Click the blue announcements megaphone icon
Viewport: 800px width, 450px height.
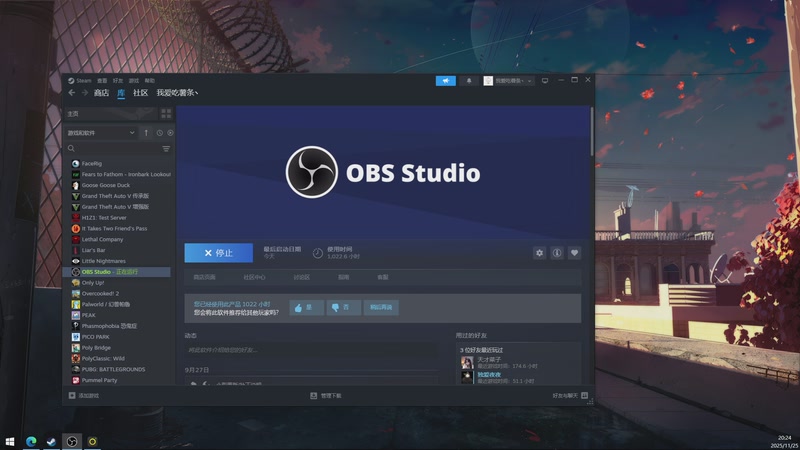click(445, 81)
